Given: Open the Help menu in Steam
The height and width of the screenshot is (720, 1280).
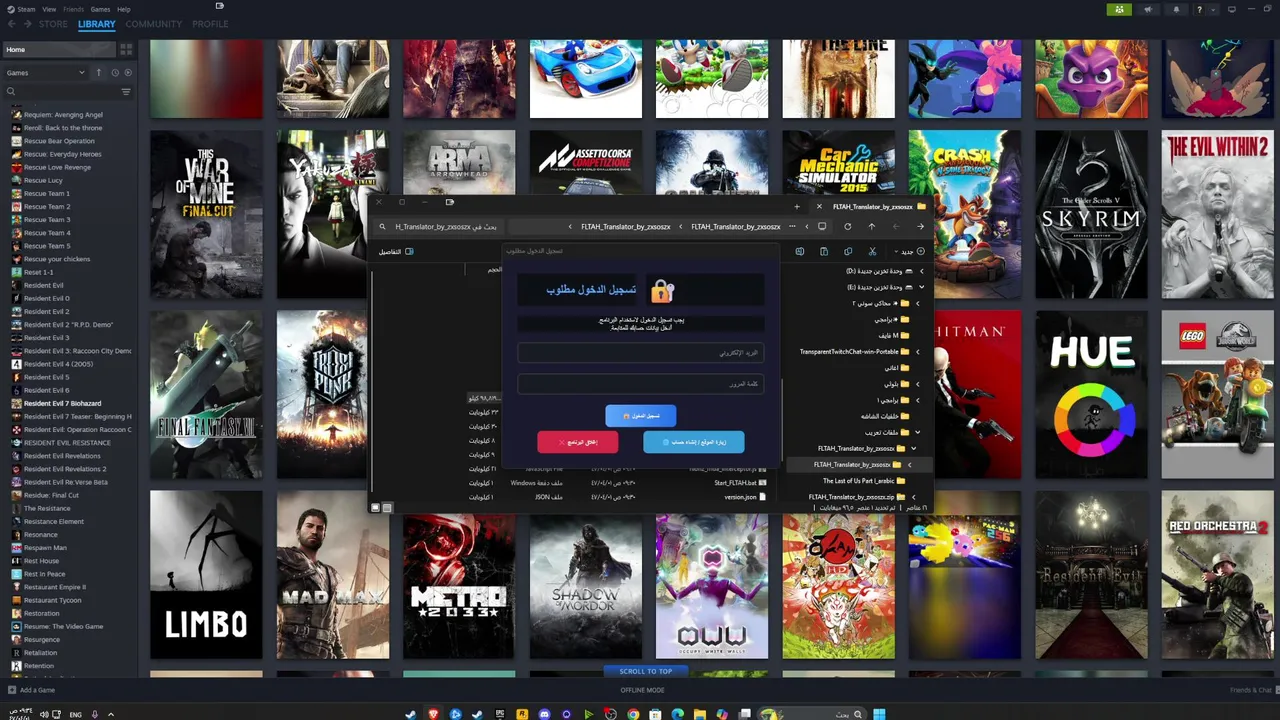Looking at the screenshot, I should [x=123, y=9].
